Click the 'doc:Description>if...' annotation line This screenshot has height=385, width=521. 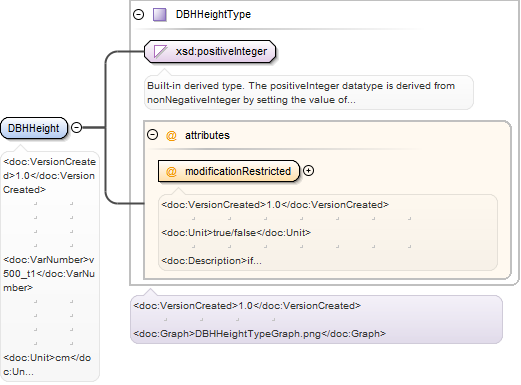tap(211, 261)
